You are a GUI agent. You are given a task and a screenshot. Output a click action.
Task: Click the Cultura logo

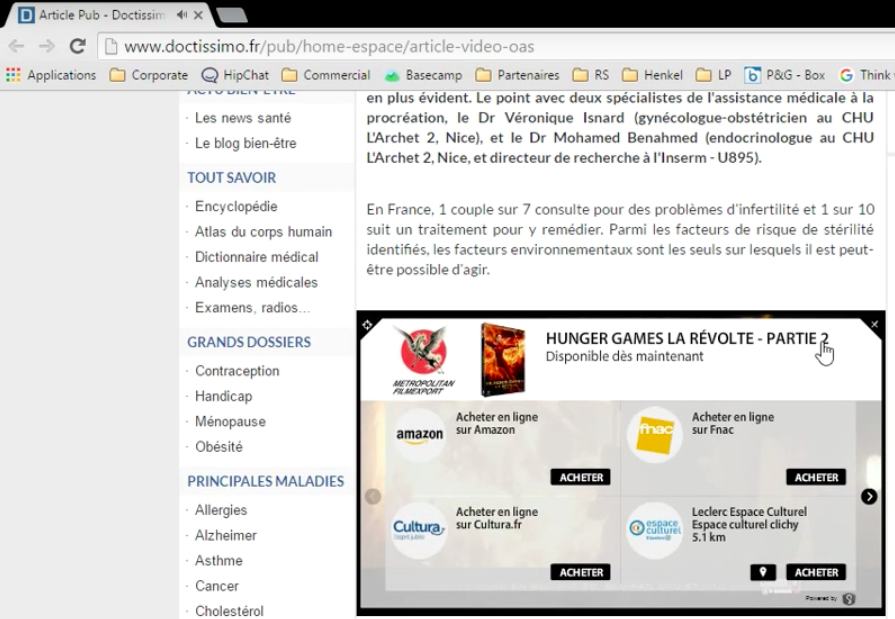(x=420, y=530)
